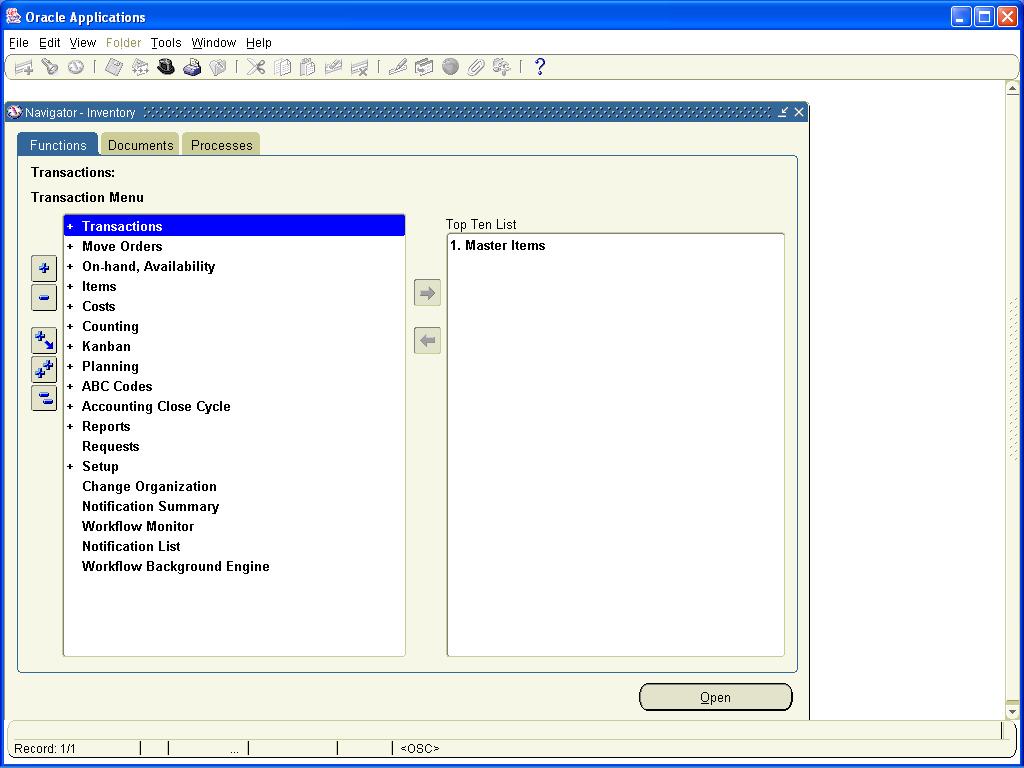1024x768 pixels.
Task: Expand the Setup menu node
Action: (70, 466)
